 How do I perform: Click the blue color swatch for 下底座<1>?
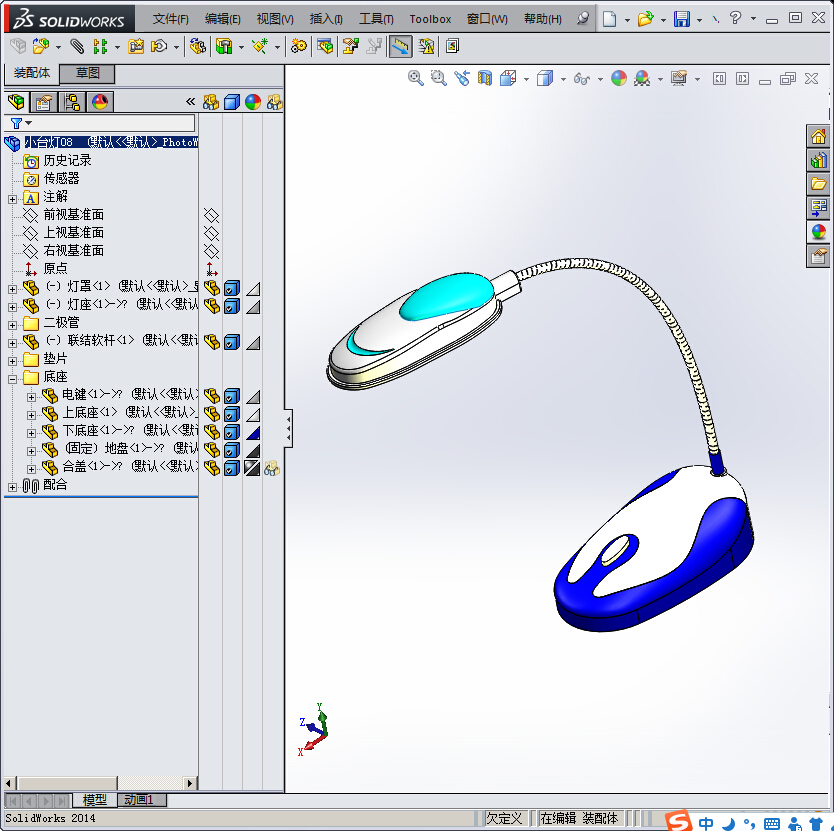pyautogui.click(x=253, y=433)
